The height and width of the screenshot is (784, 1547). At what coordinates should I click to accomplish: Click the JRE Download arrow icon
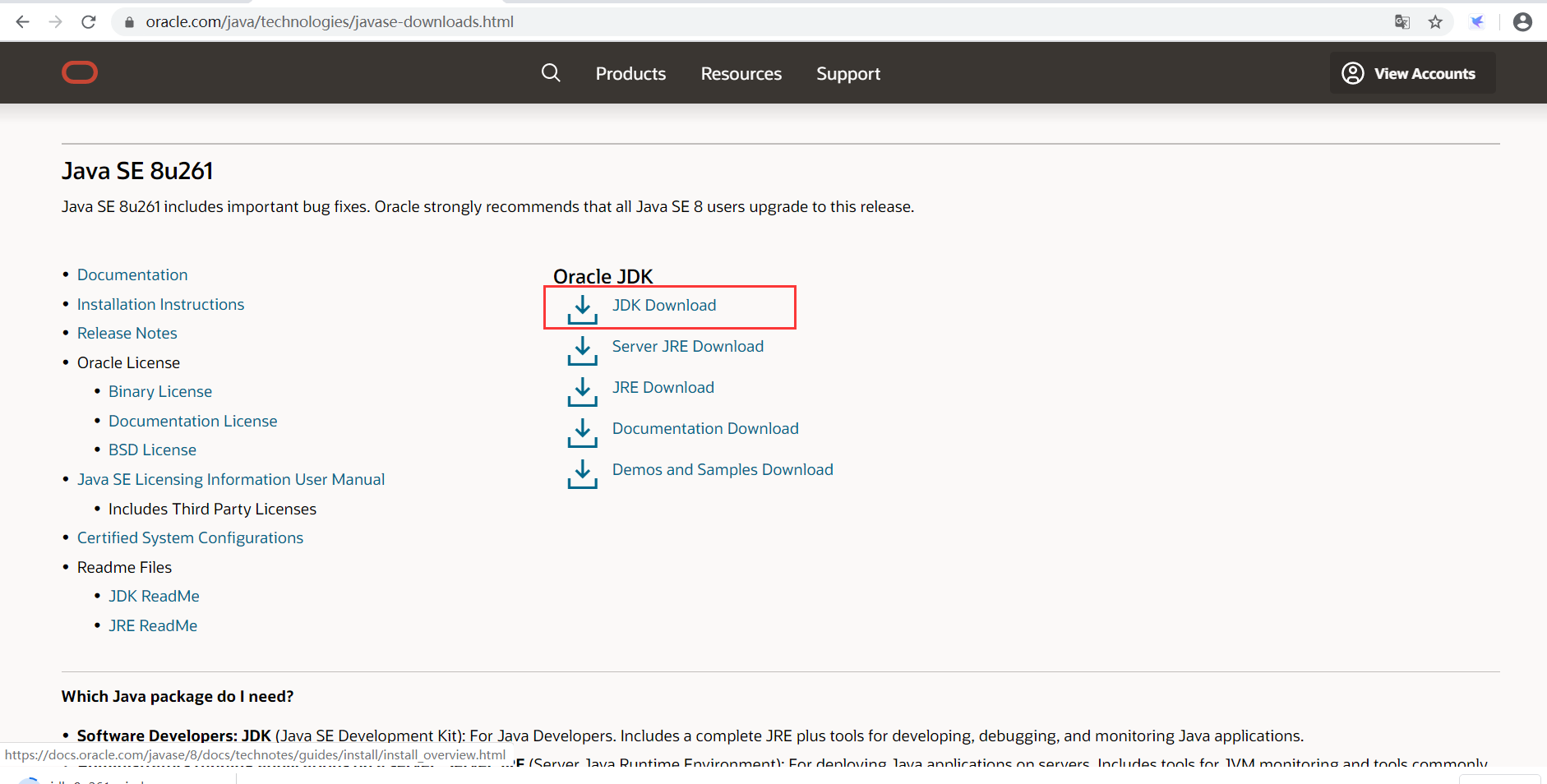click(583, 392)
